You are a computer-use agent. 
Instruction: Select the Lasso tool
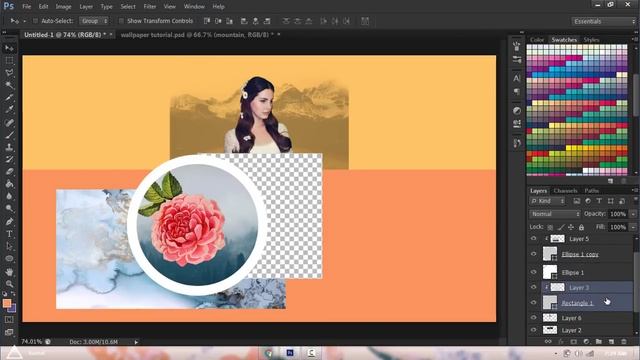[9, 73]
